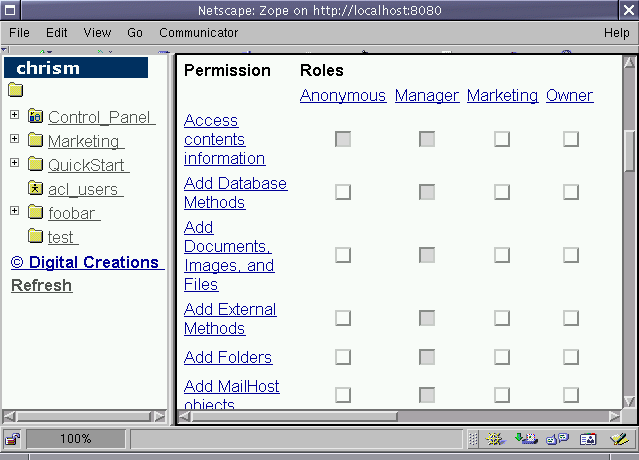Click the 100% progress indicator
This screenshot has width=639, height=460.
click(x=76, y=439)
